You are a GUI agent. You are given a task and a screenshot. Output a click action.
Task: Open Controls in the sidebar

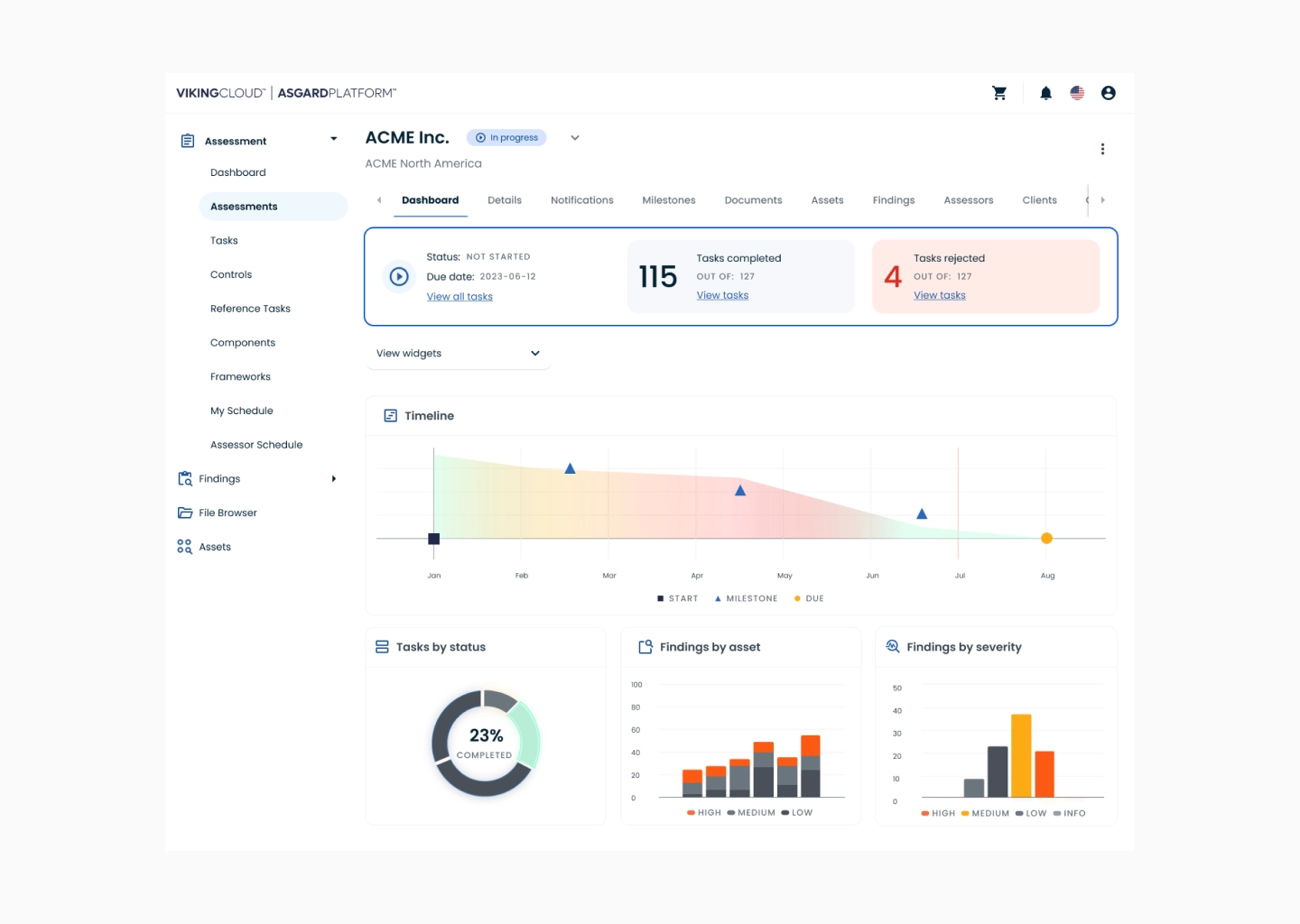click(231, 274)
